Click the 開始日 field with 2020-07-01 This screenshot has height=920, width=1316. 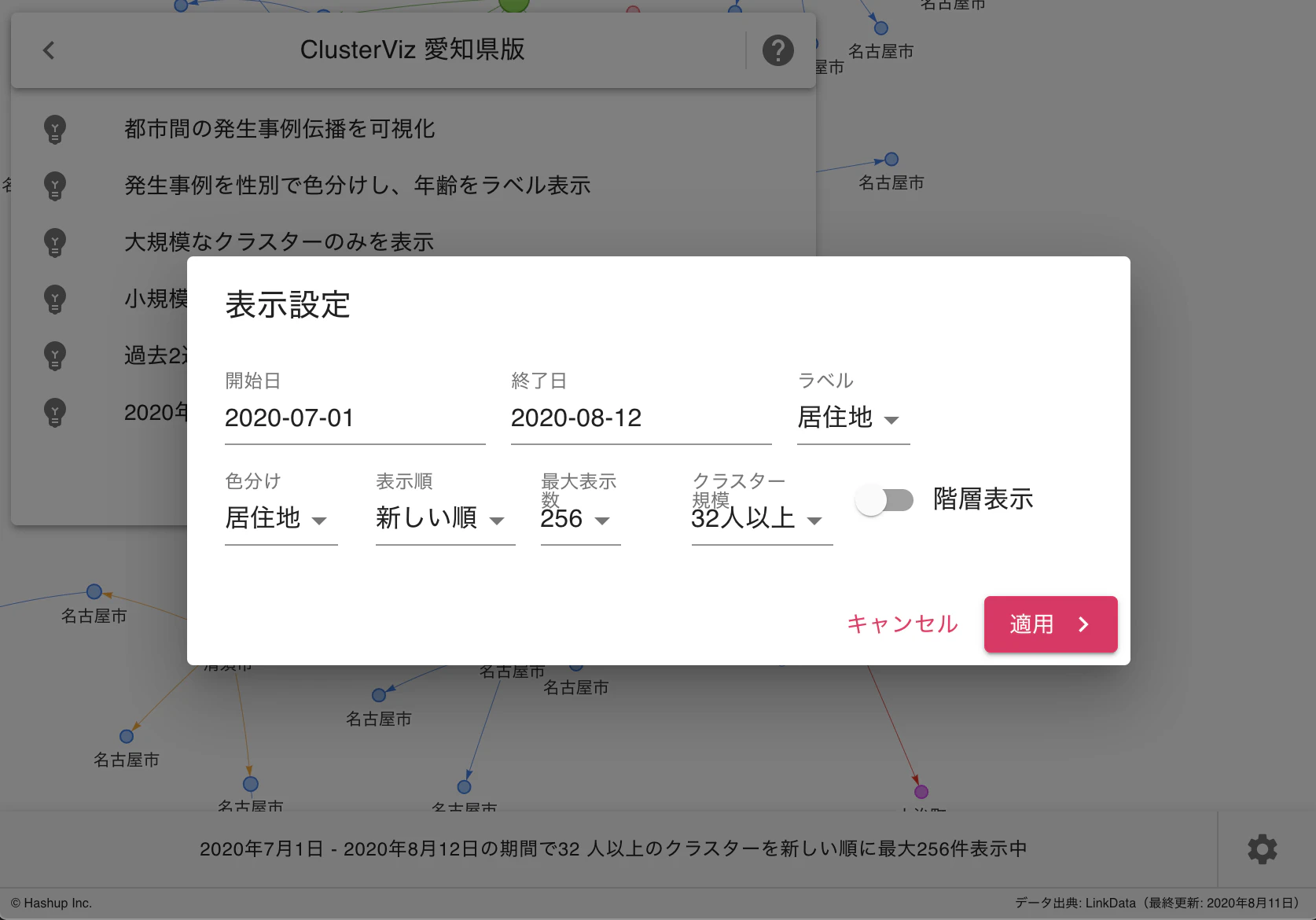[x=355, y=418]
